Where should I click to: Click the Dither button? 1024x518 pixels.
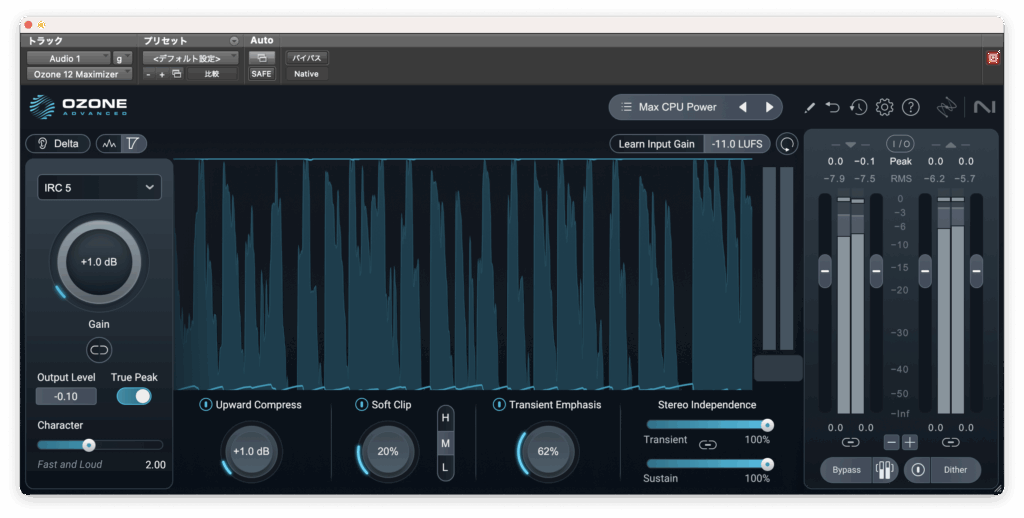coord(955,470)
